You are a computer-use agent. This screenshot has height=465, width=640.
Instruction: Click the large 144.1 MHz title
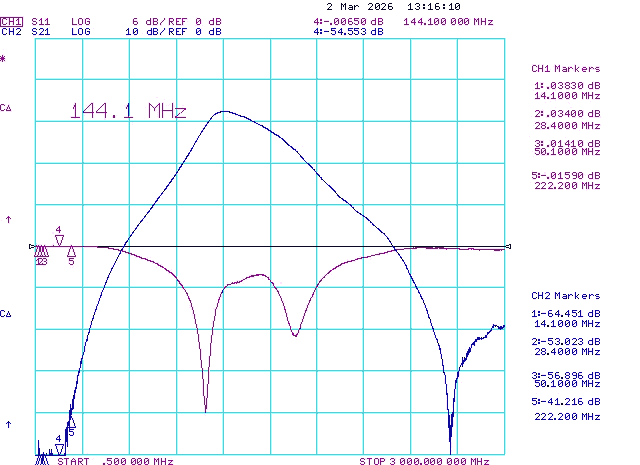pos(128,111)
